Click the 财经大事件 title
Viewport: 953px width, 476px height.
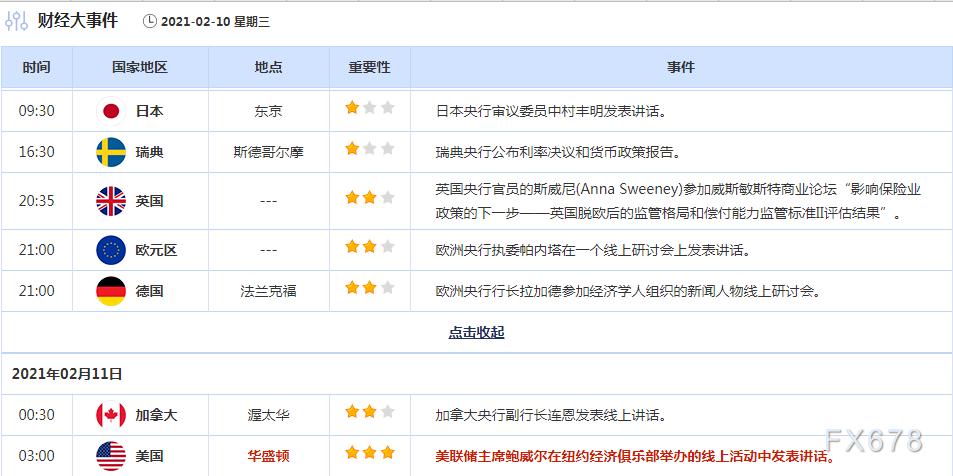(x=77, y=21)
